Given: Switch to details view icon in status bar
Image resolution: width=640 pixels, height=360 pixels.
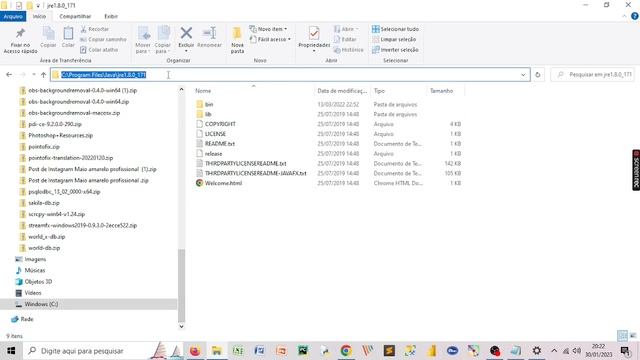Looking at the screenshot, I should [622, 336].
